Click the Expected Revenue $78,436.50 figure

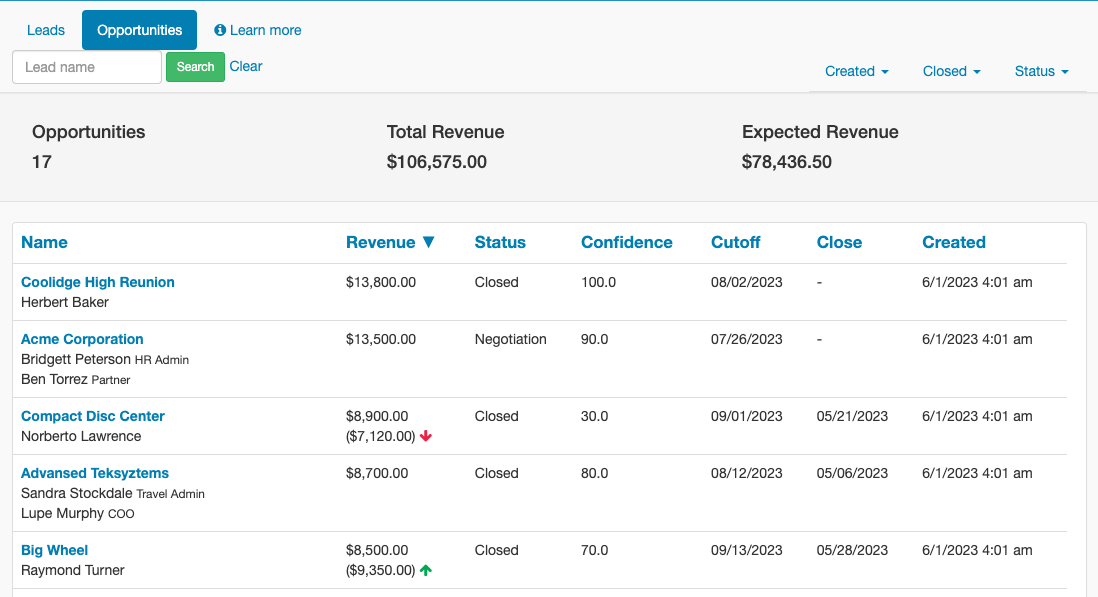click(x=787, y=162)
